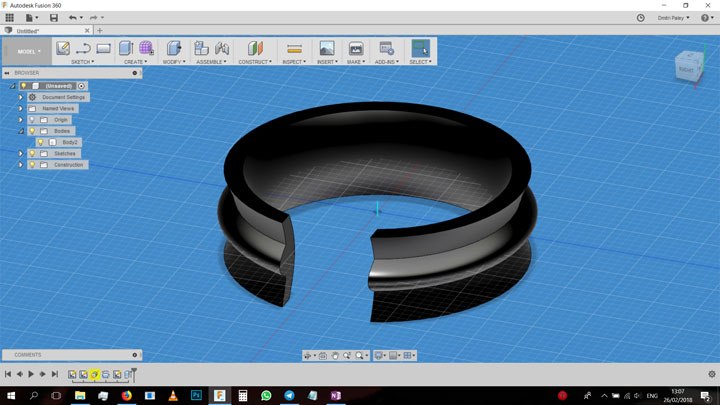
Task: Open the Grid and Snaps dropdown
Action: click(395, 355)
